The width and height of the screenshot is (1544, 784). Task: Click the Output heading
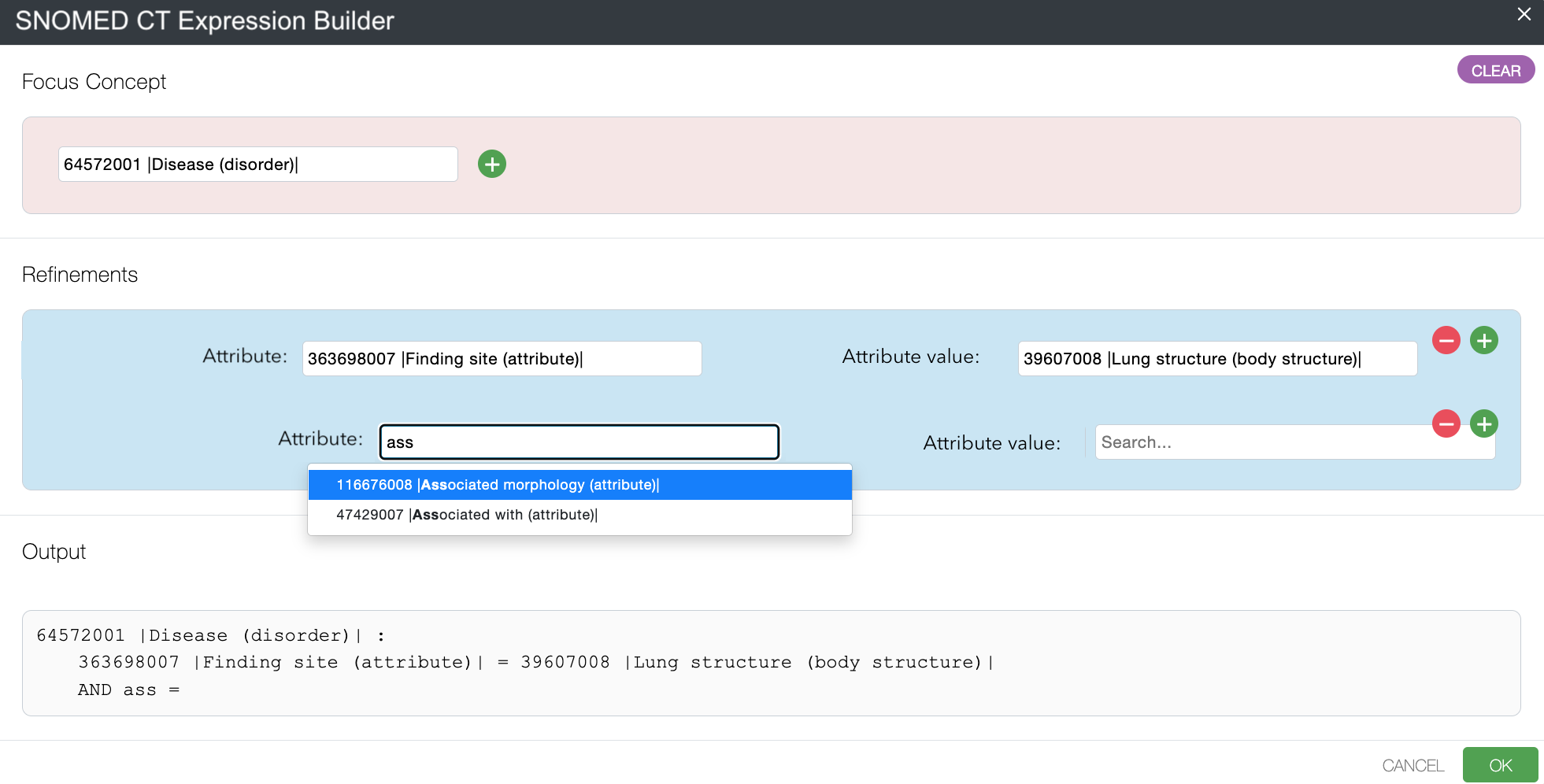[x=54, y=552]
